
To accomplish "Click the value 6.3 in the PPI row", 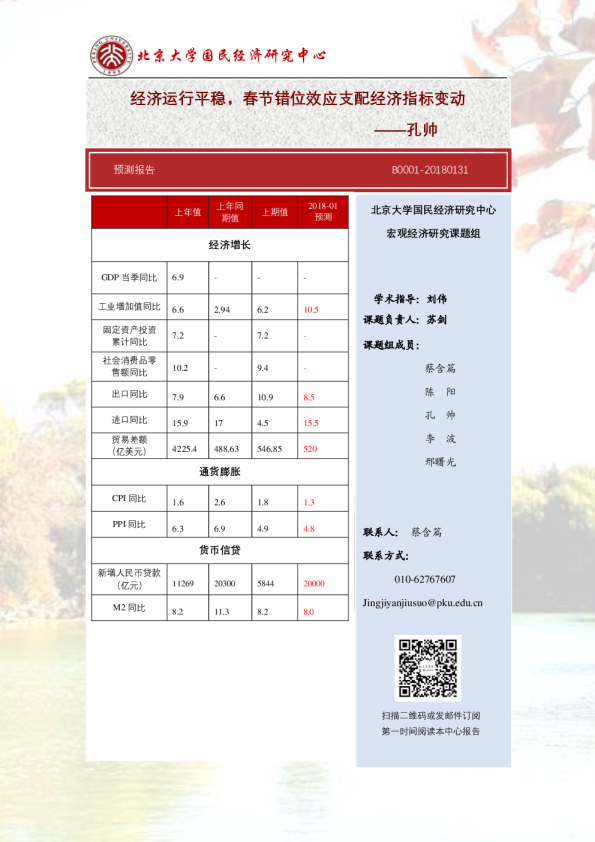I will [x=178, y=529].
